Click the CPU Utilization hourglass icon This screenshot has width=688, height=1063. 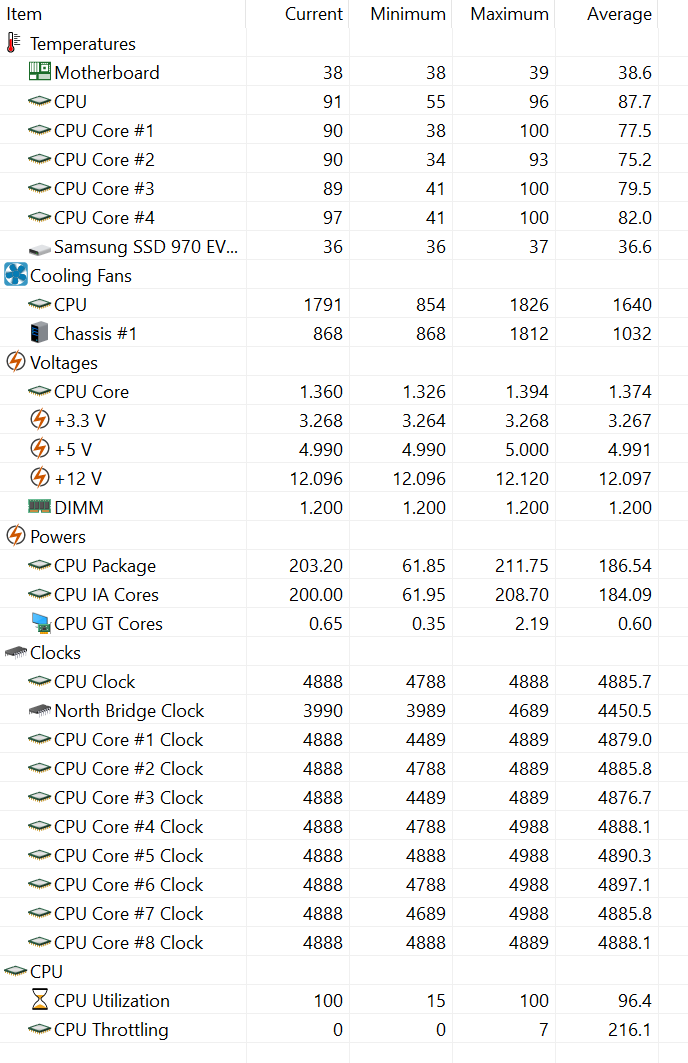(x=40, y=1000)
